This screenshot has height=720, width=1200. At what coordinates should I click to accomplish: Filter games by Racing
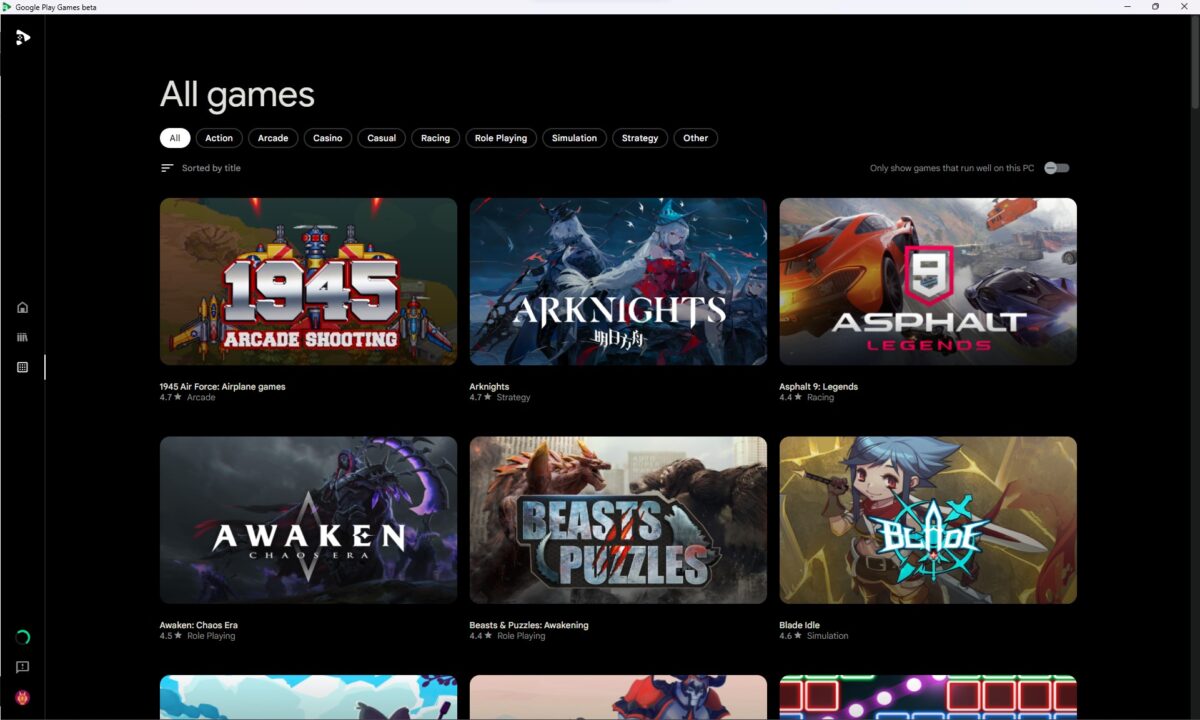click(x=435, y=138)
